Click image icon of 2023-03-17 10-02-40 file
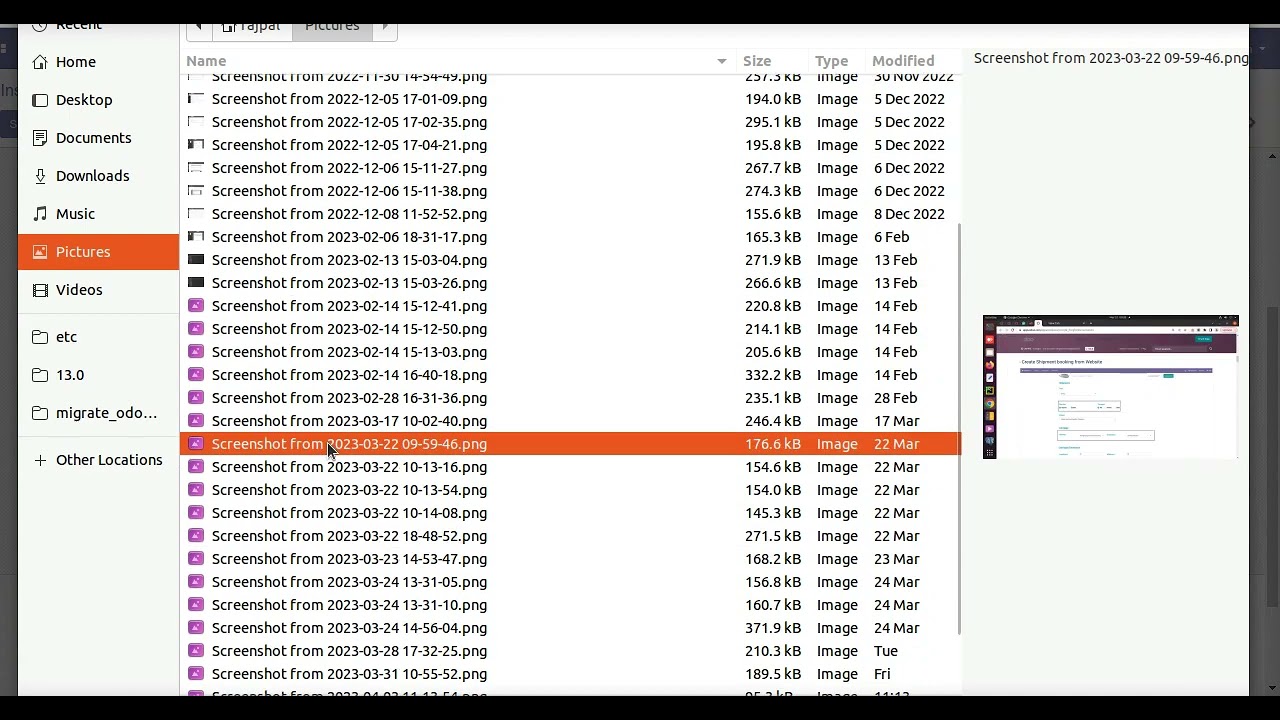Viewport: 1280px width, 720px height. (196, 421)
